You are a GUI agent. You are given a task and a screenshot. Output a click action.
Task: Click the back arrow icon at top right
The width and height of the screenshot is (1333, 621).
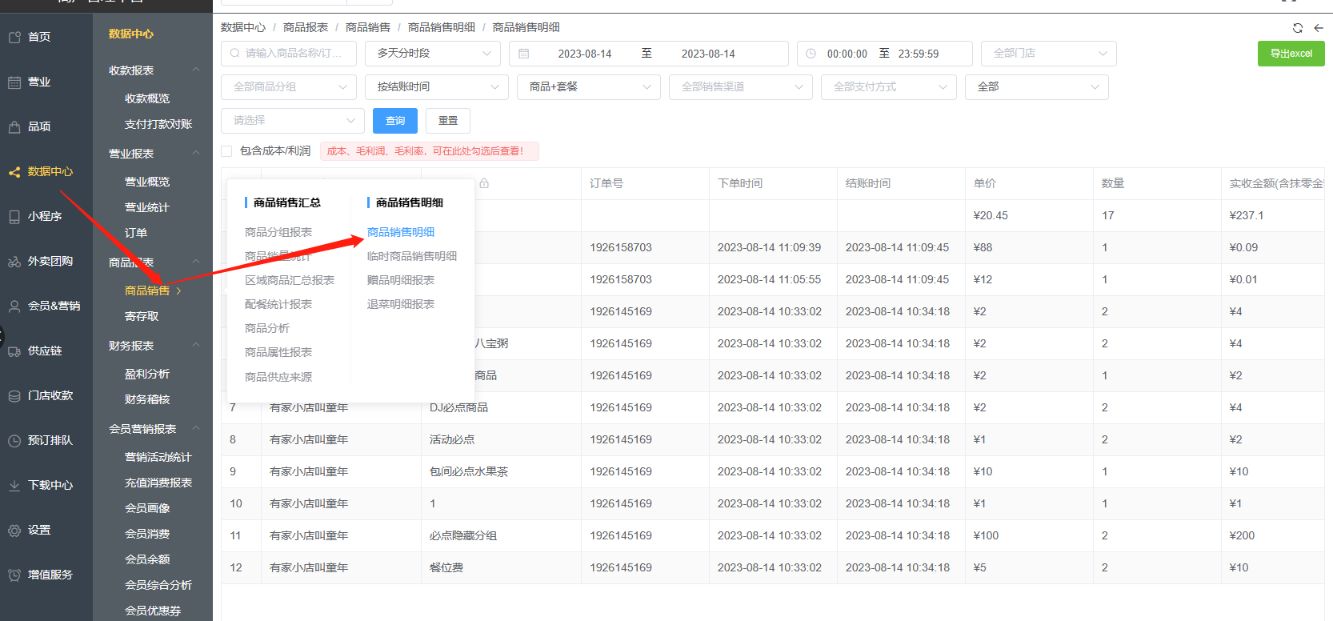(x=1318, y=28)
